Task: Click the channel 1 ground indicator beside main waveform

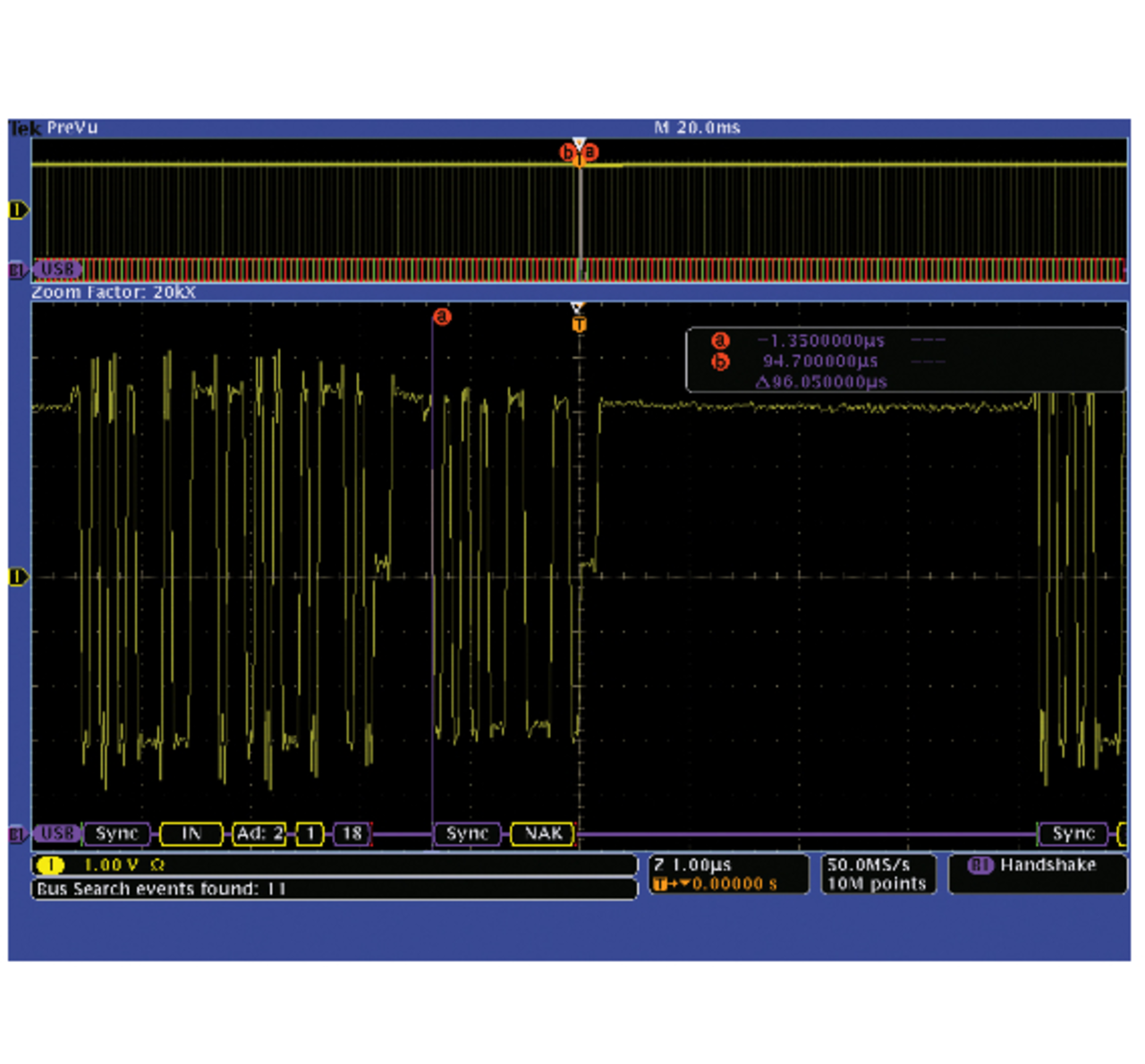Action: (x=18, y=578)
